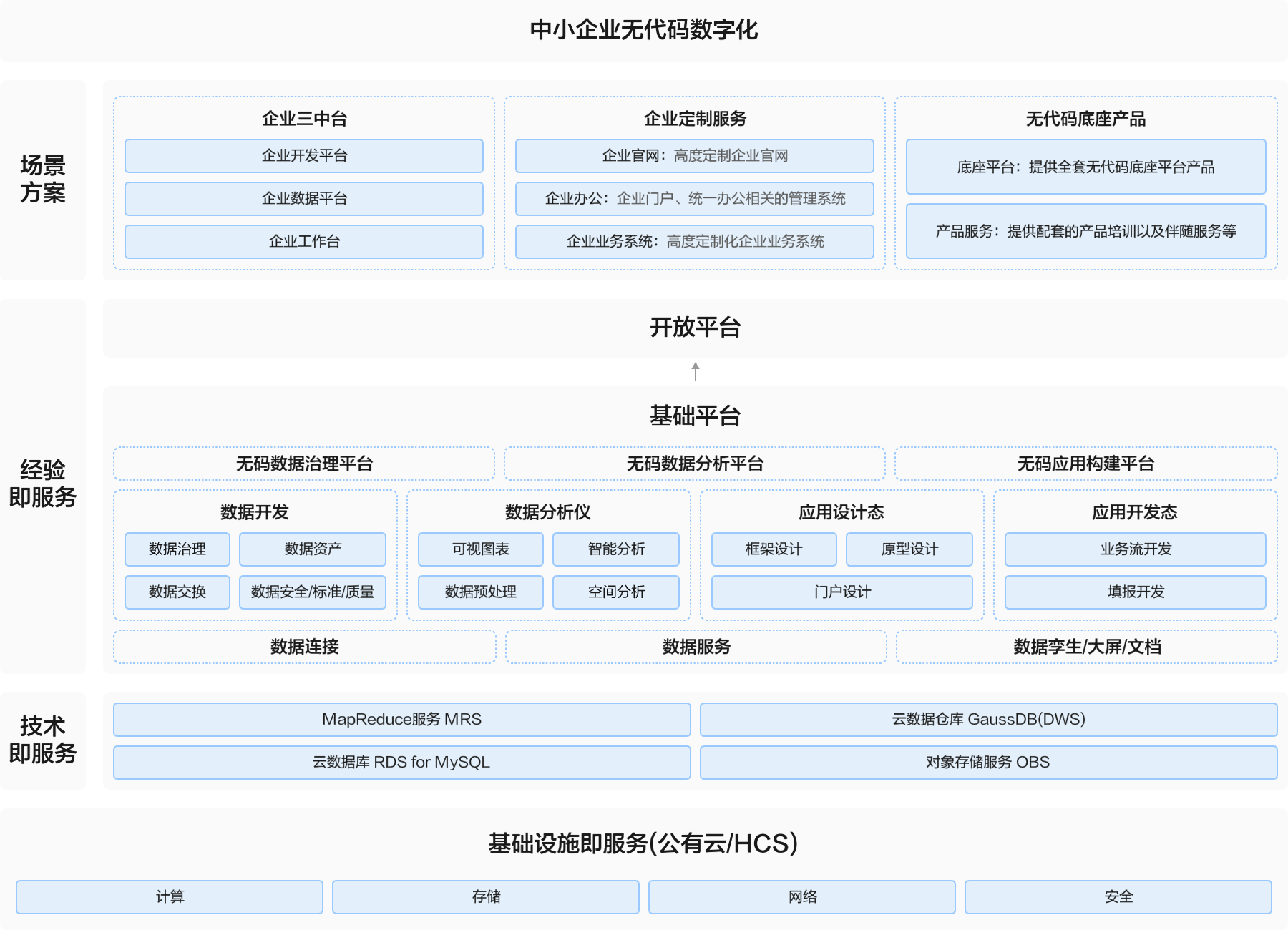This screenshot has height=930, width=1288.
Task: Select 云数据仓库 GaussDB(DWS) box
Action: (989, 720)
